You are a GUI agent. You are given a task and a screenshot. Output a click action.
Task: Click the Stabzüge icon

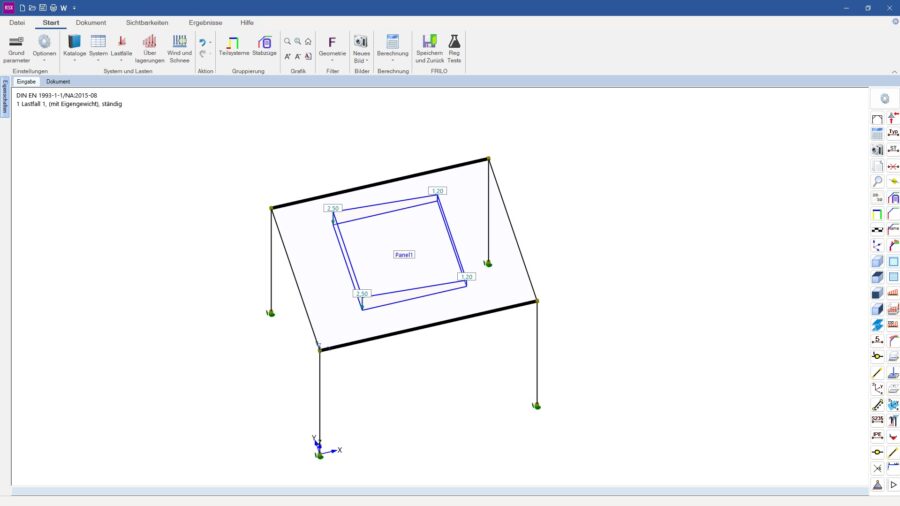point(265,47)
